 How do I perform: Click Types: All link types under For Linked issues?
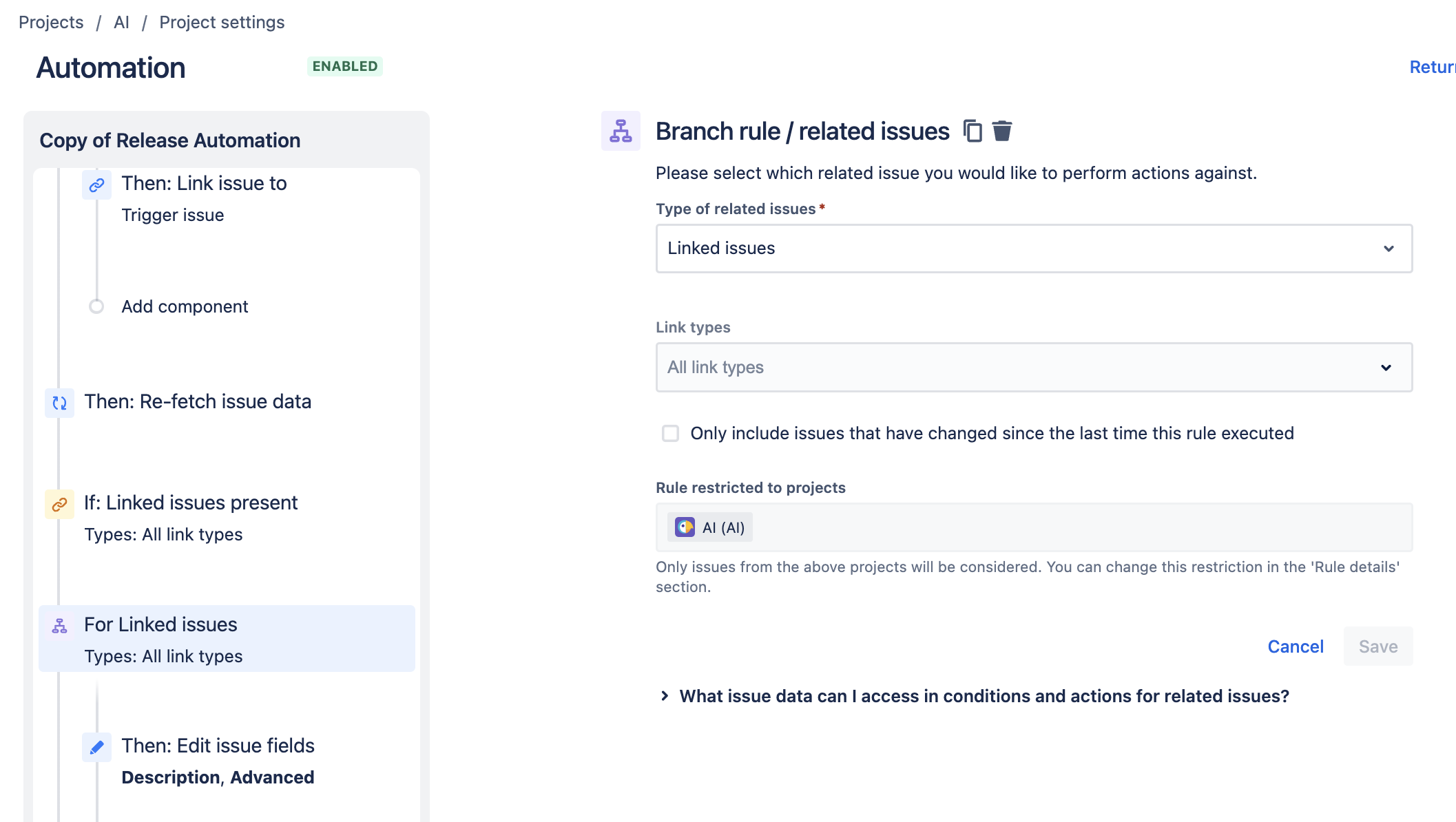(x=163, y=656)
